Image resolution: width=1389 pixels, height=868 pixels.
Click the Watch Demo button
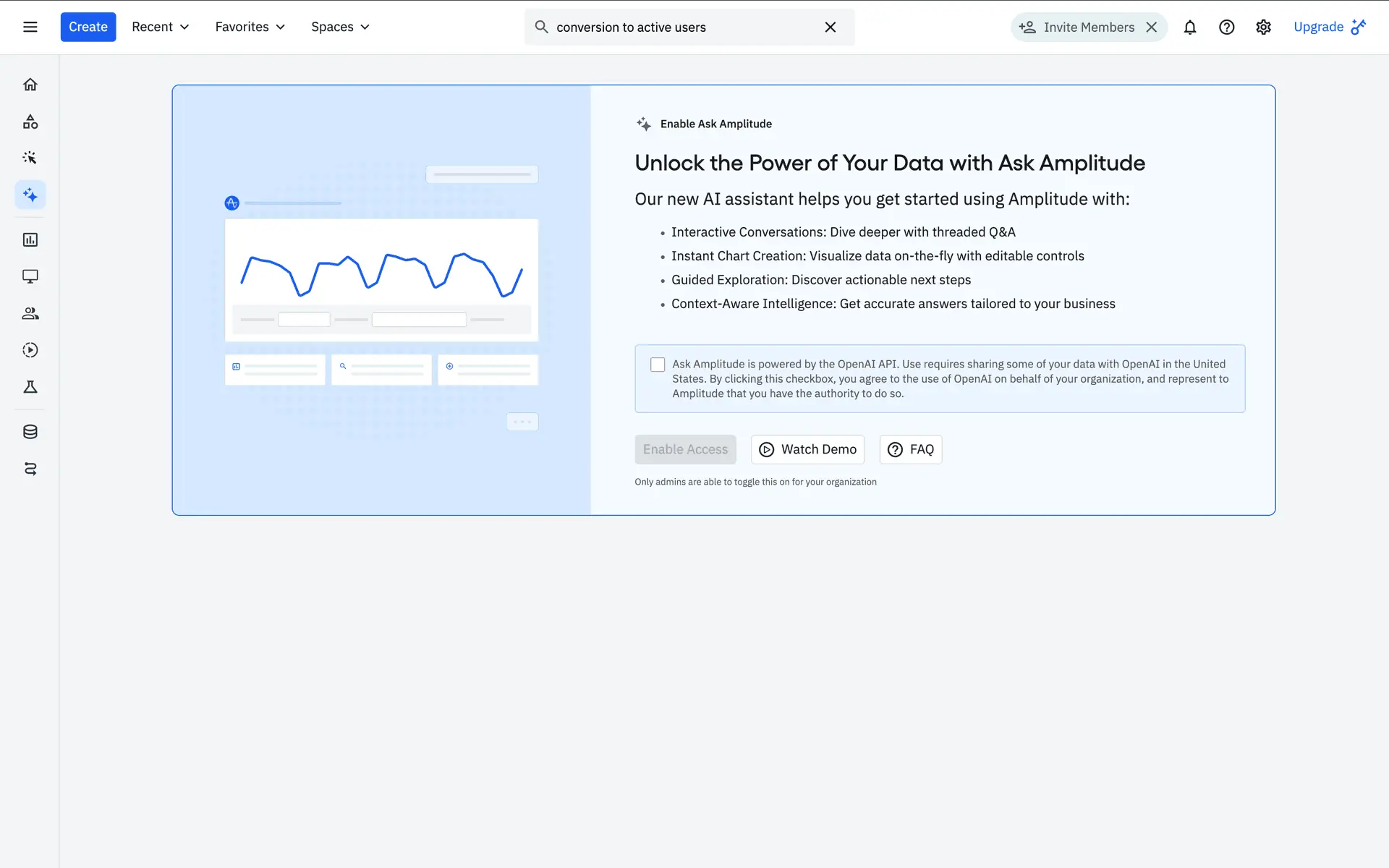(x=807, y=449)
